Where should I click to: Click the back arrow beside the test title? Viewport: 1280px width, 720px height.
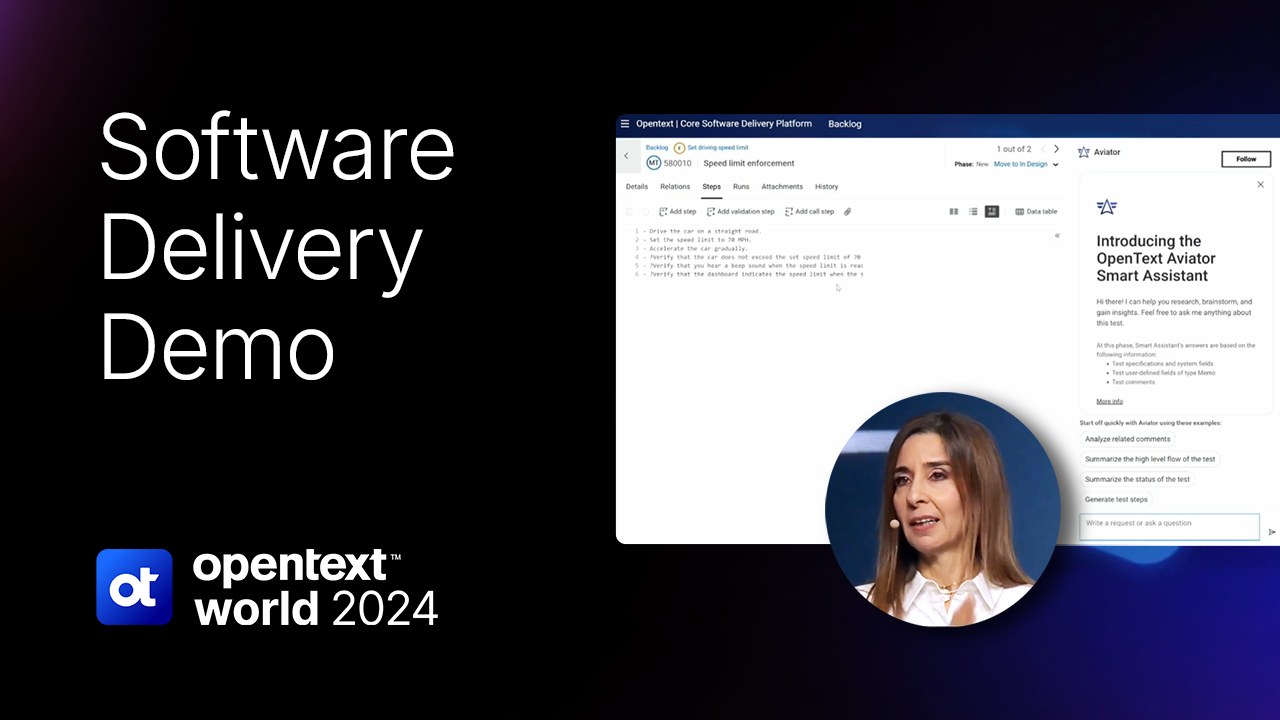626,156
